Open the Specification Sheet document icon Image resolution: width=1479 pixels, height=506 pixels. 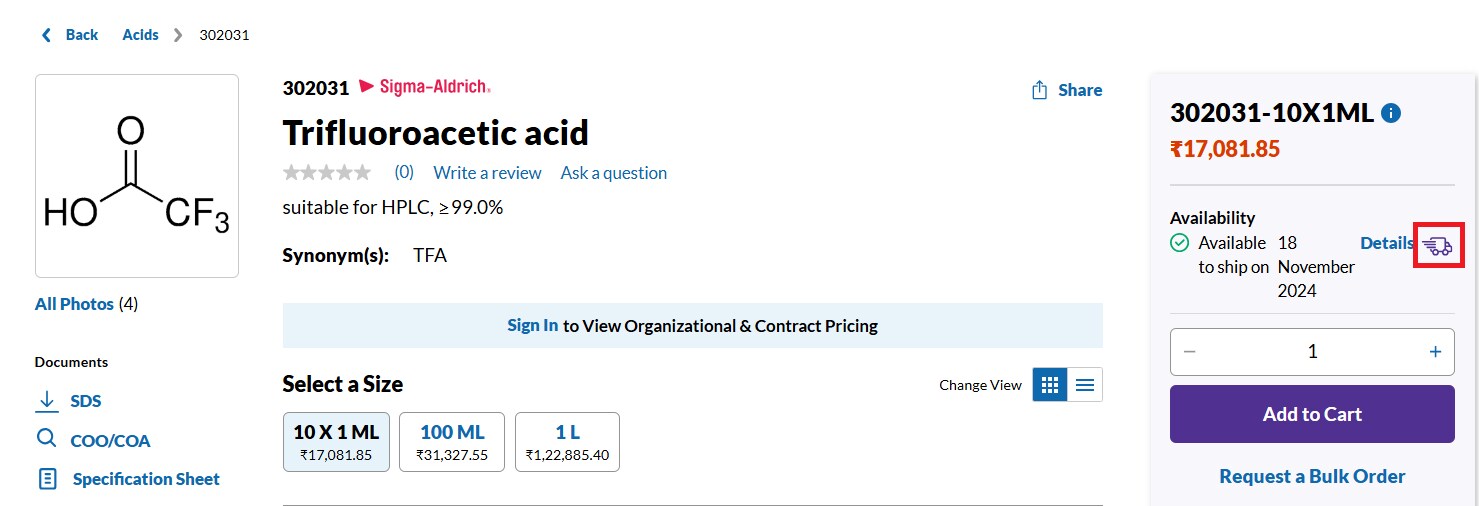[47, 479]
